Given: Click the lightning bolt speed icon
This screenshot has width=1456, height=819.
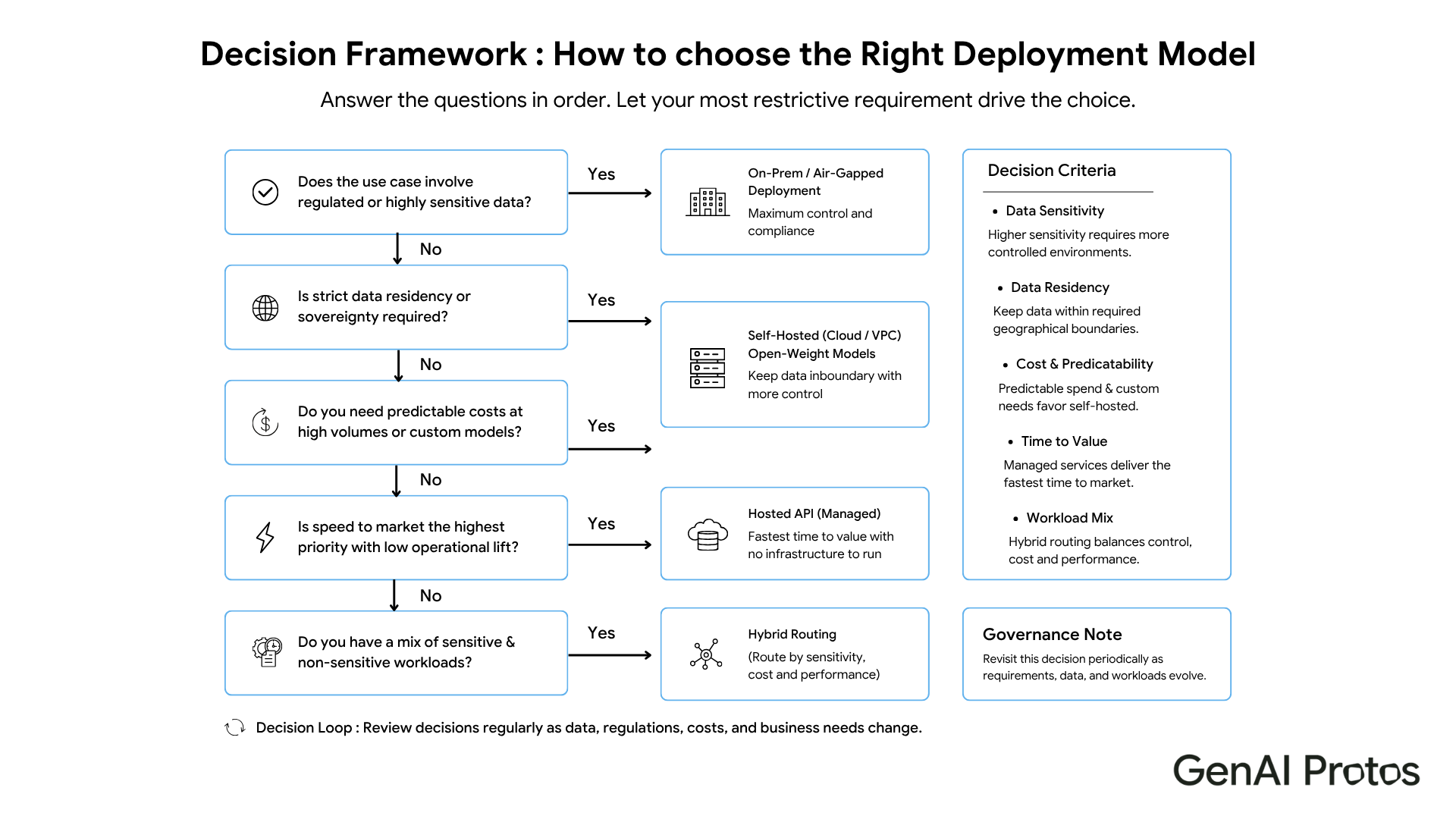Looking at the screenshot, I should click(265, 538).
